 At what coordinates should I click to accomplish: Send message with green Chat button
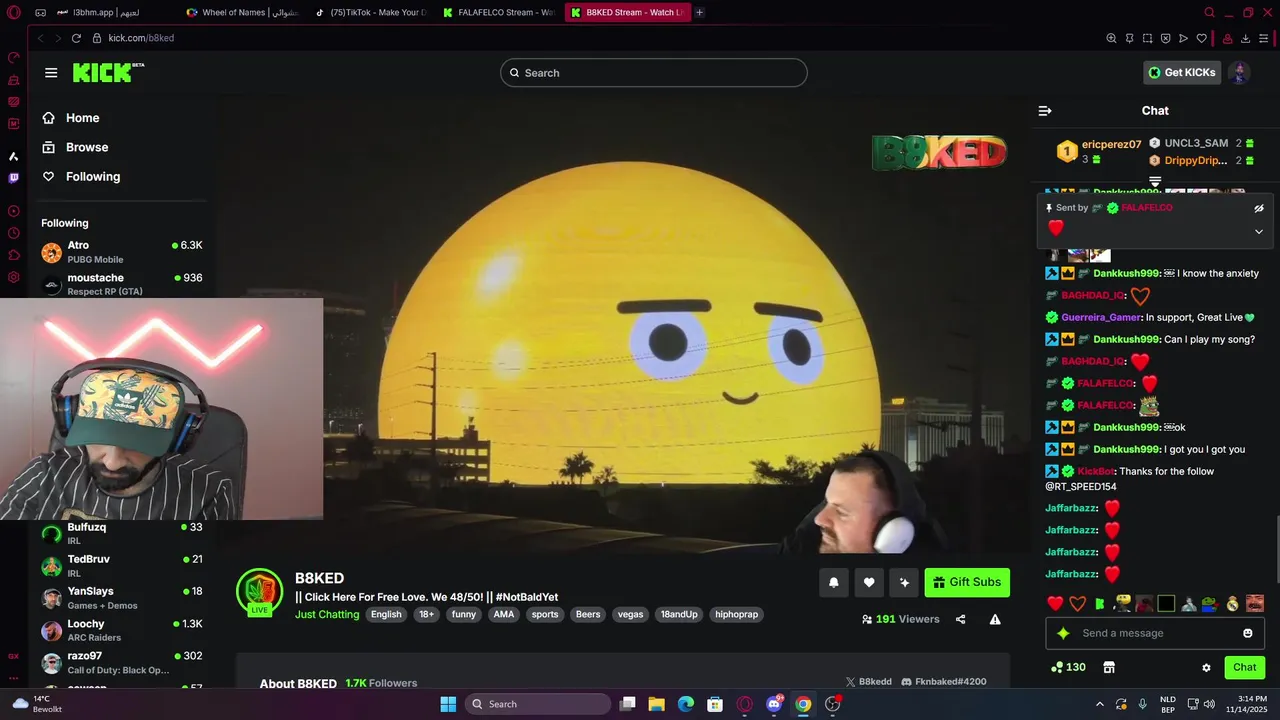(1244, 667)
